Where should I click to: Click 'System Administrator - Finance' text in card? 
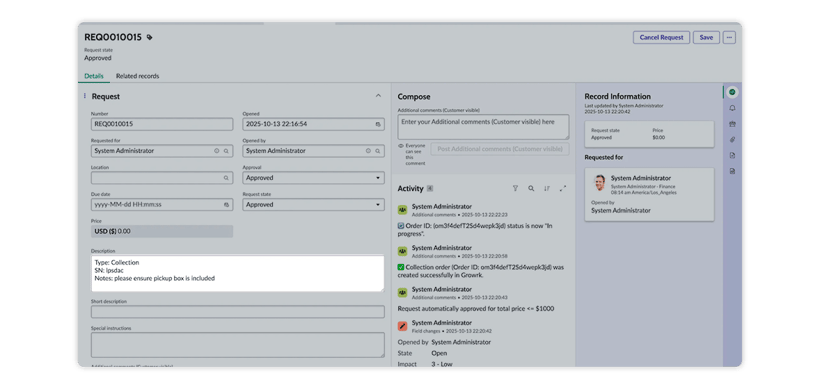coord(643,186)
